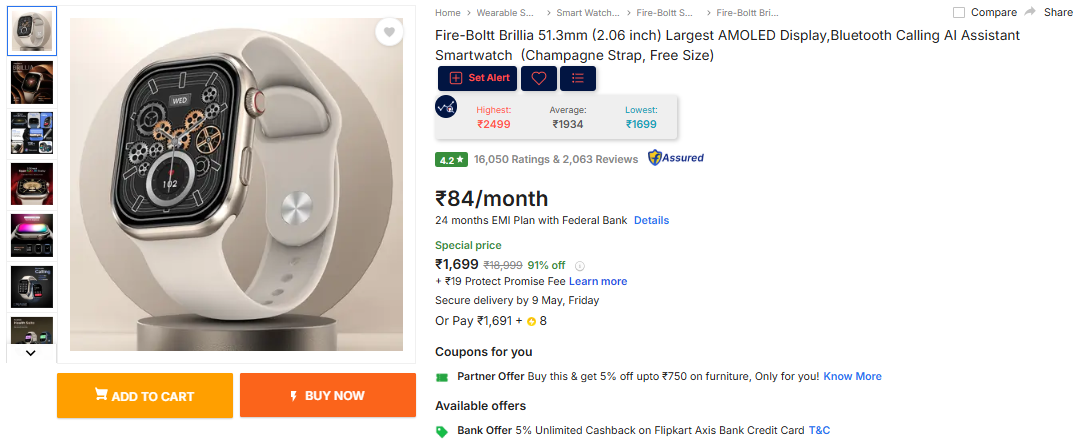The height and width of the screenshot is (440, 1083).
Task: Open EMI plan Details link
Action: pyautogui.click(x=651, y=220)
